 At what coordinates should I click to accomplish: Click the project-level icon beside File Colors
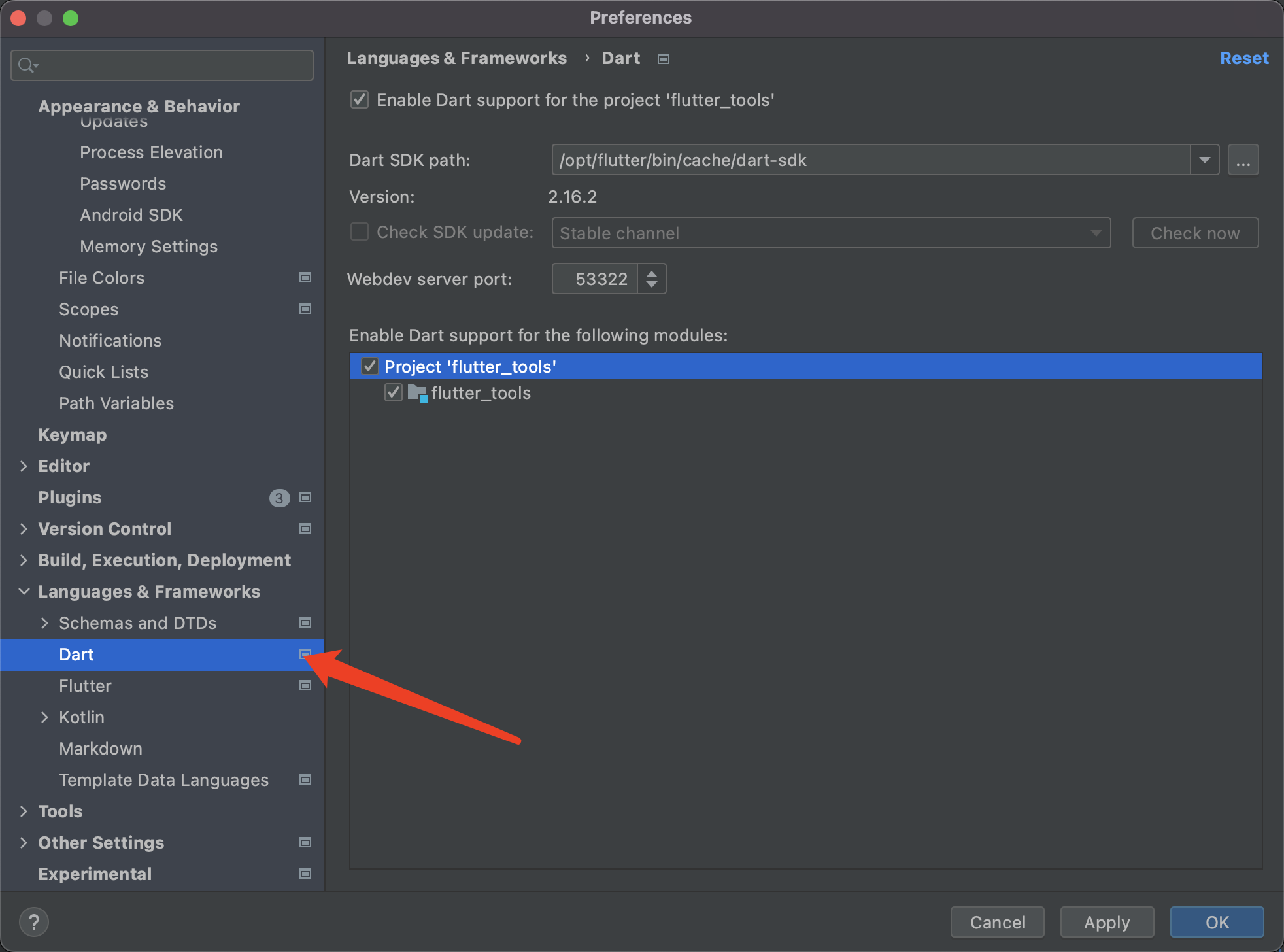tap(305, 277)
